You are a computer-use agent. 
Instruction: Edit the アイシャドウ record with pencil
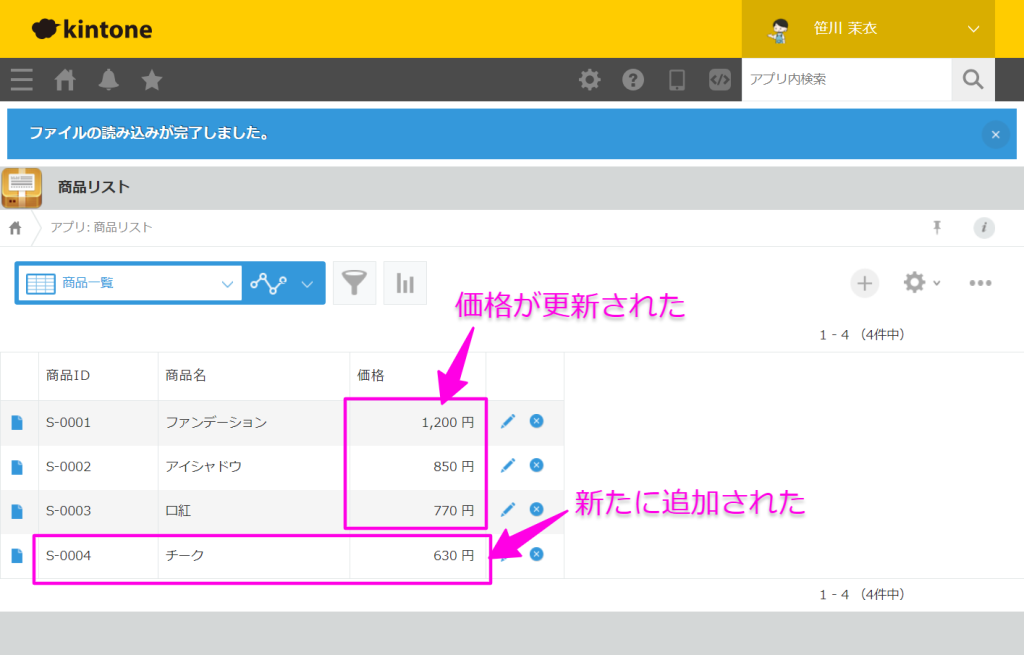click(507, 465)
